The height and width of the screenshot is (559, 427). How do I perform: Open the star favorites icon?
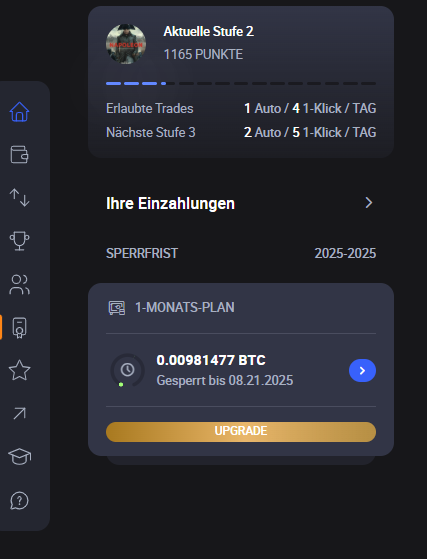(x=19, y=370)
